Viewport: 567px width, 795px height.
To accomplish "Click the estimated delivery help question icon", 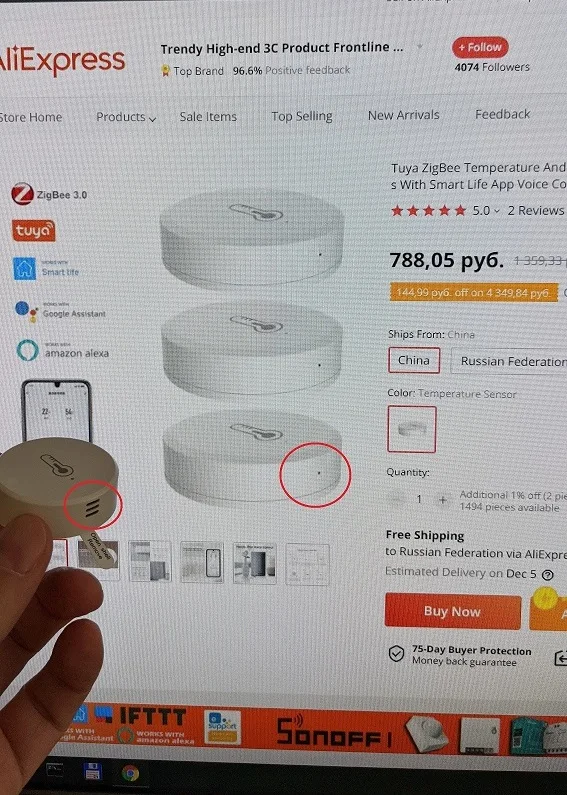I will (x=547, y=574).
